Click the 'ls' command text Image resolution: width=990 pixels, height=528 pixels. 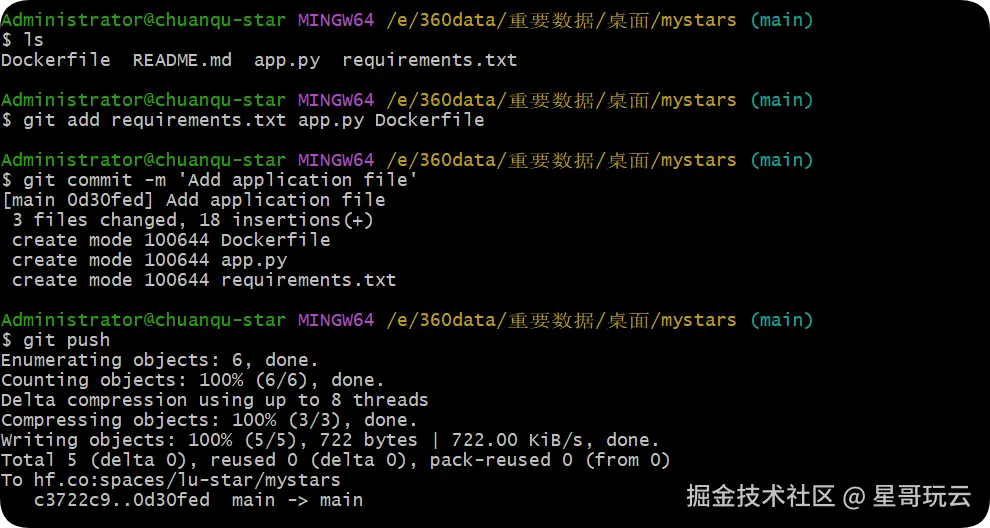[x=33, y=40]
